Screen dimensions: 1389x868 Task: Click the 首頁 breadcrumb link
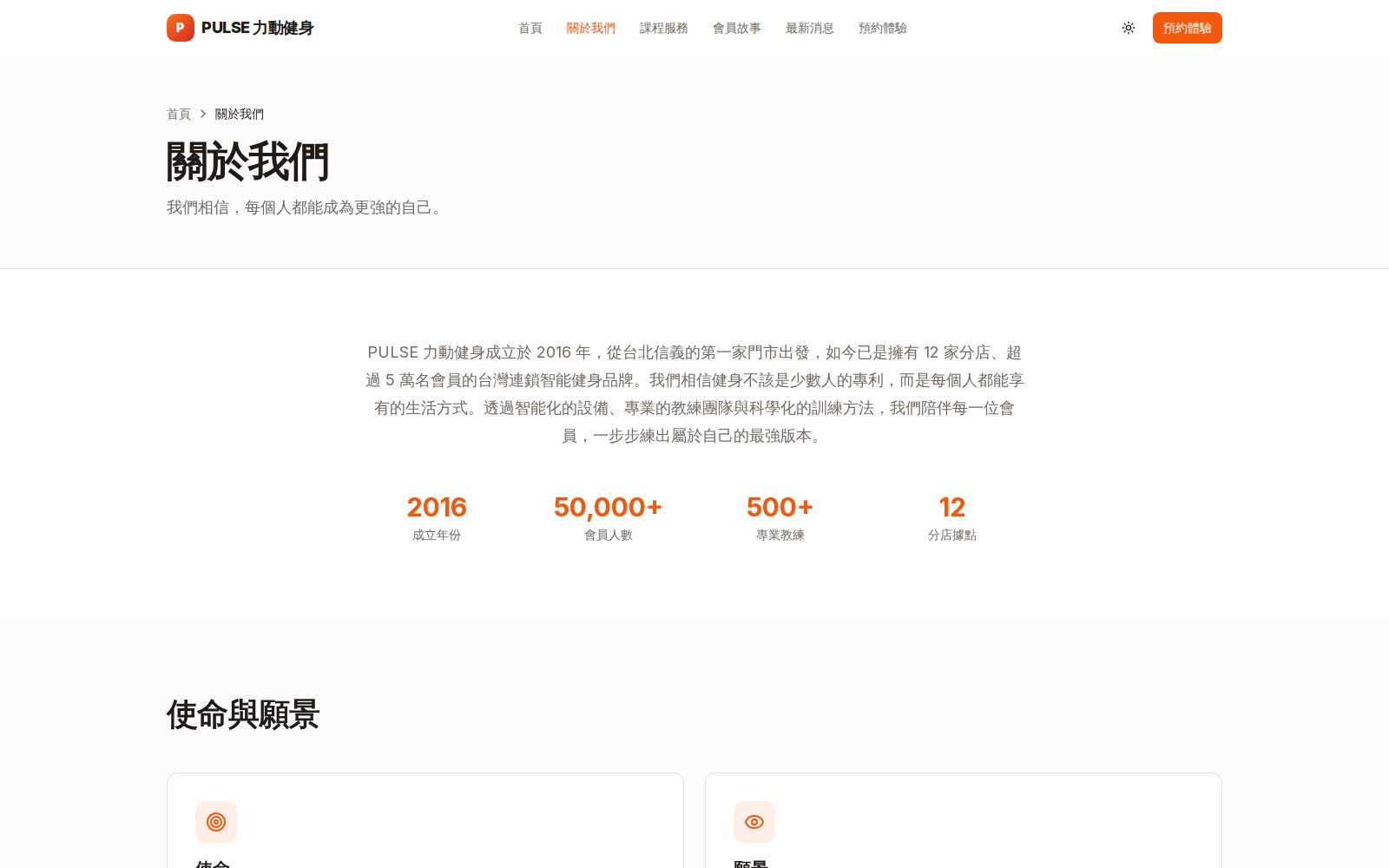(x=179, y=114)
